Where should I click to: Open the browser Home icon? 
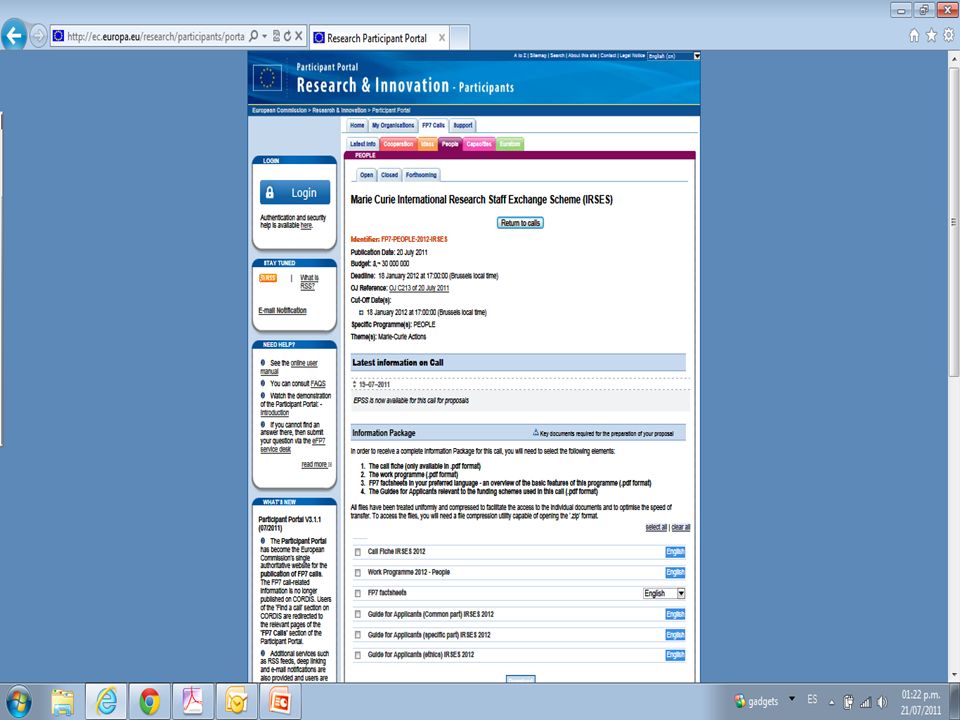[x=914, y=36]
